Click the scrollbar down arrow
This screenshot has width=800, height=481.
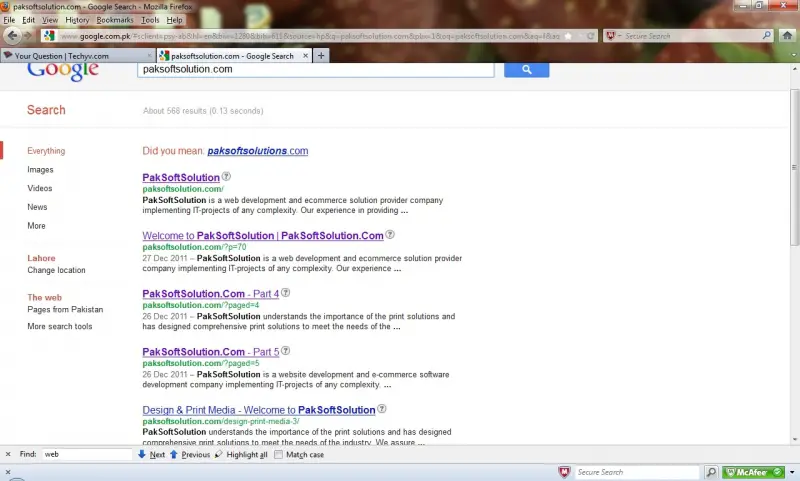click(794, 440)
